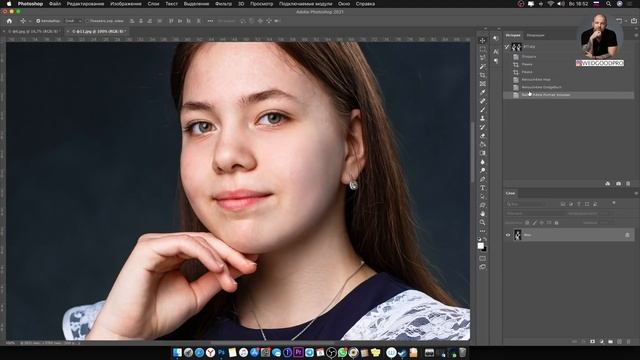Click the default colors reset icon

pos(479,239)
